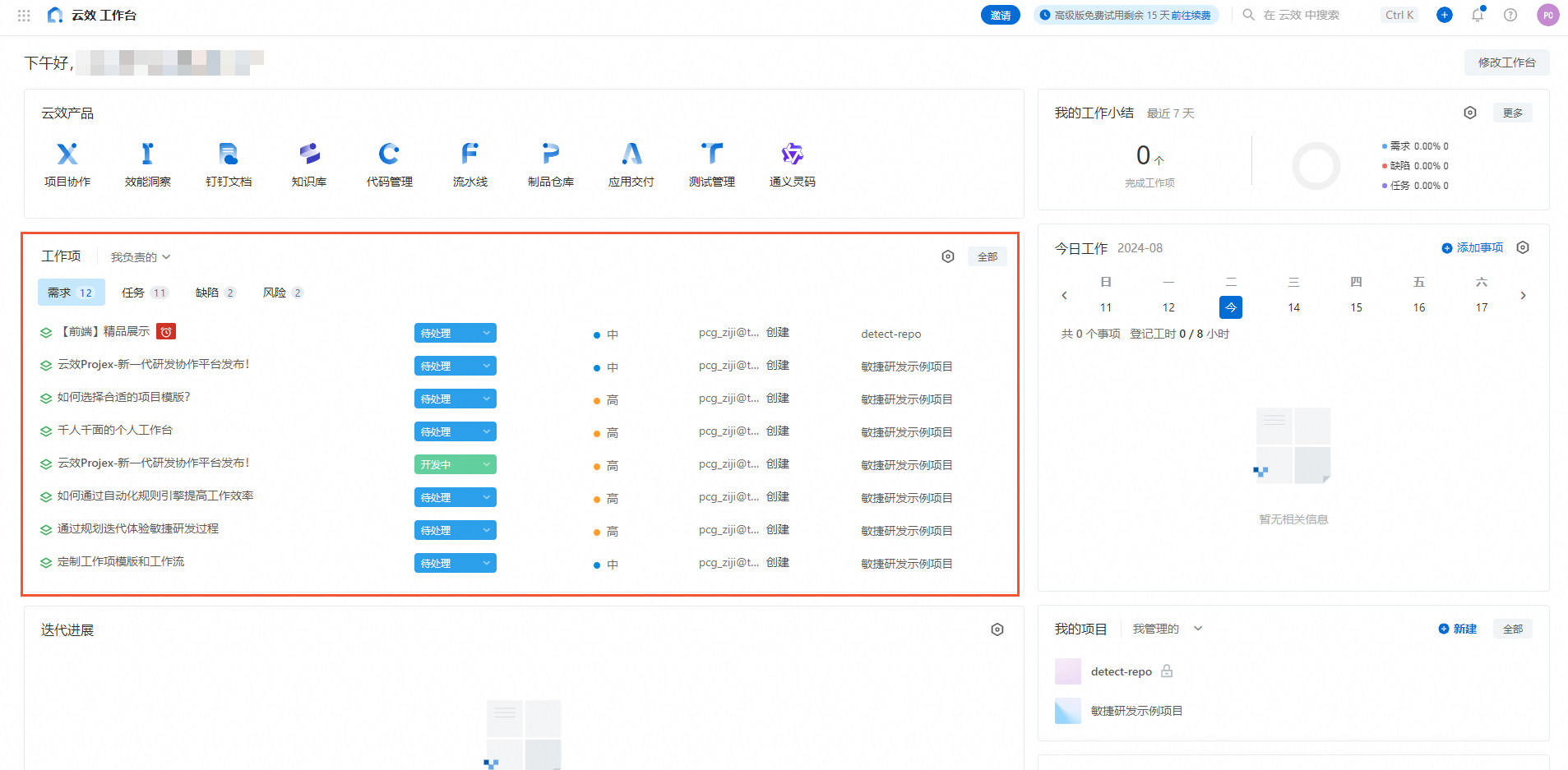Open 流水线 product icon

[x=469, y=154]
